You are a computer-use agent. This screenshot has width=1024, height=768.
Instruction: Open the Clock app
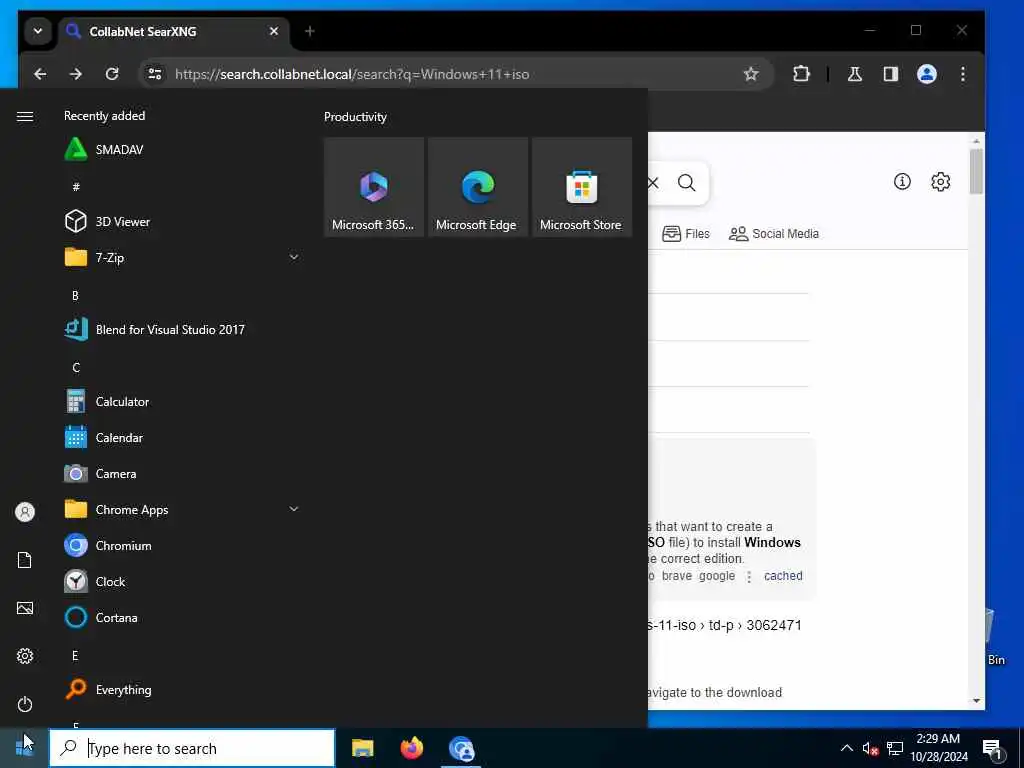182,581
